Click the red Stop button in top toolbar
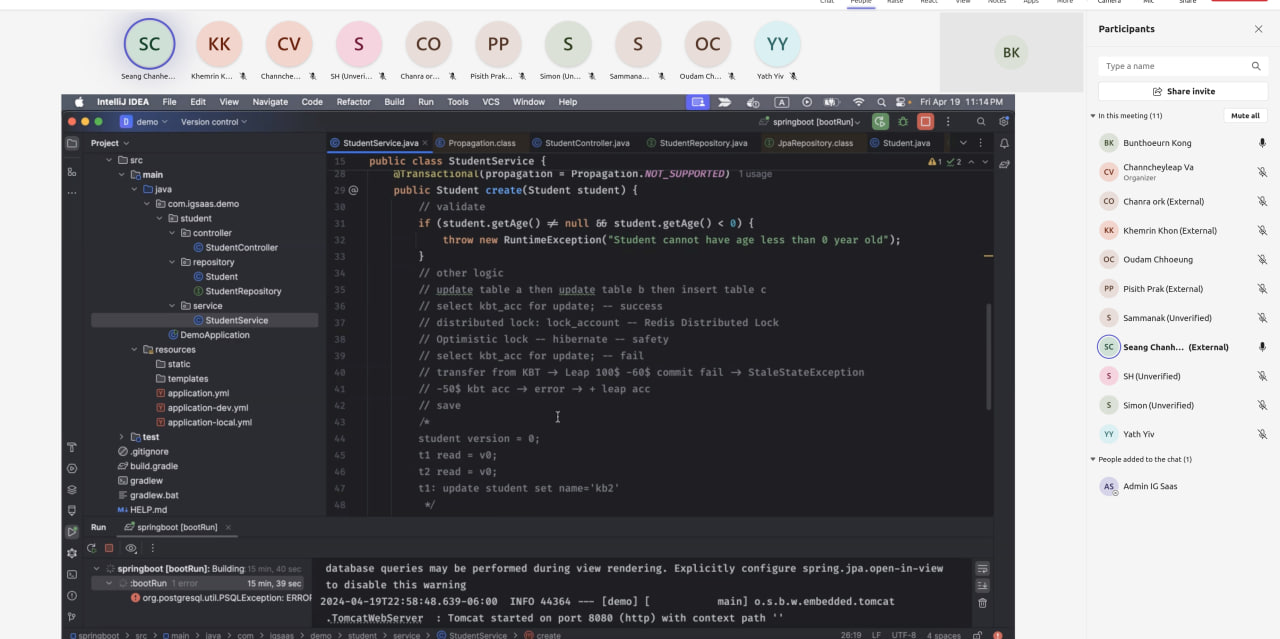The width and height of the screenshot is (1280, 639). (926, 121)
